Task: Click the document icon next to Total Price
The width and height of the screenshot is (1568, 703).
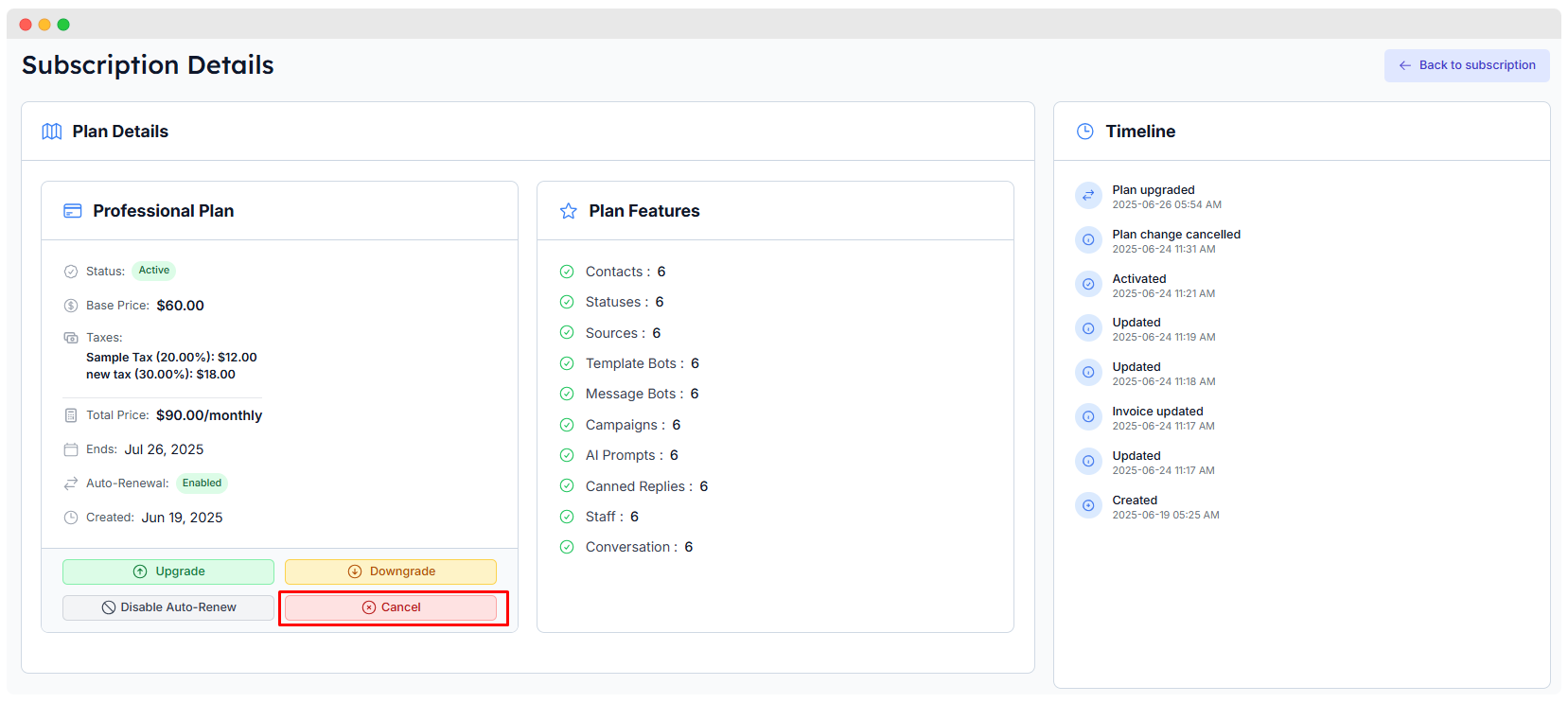Action: pyautogui.click(x=71, y=415)
